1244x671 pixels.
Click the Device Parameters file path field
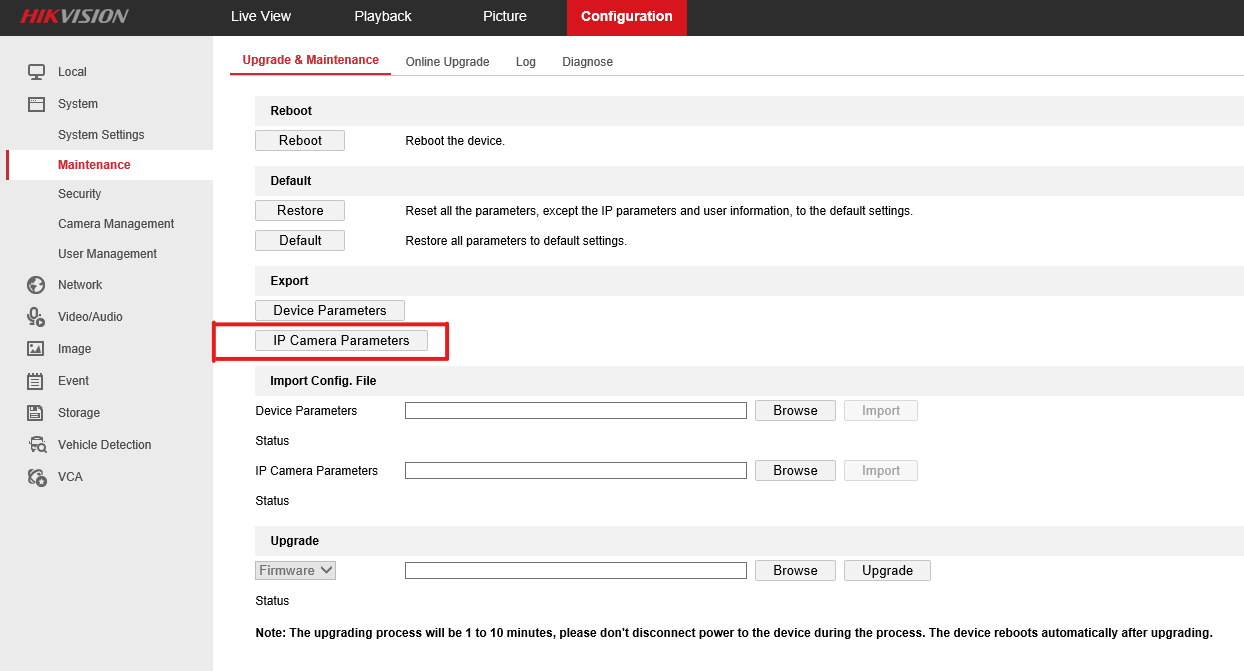(x=575, y=411)
